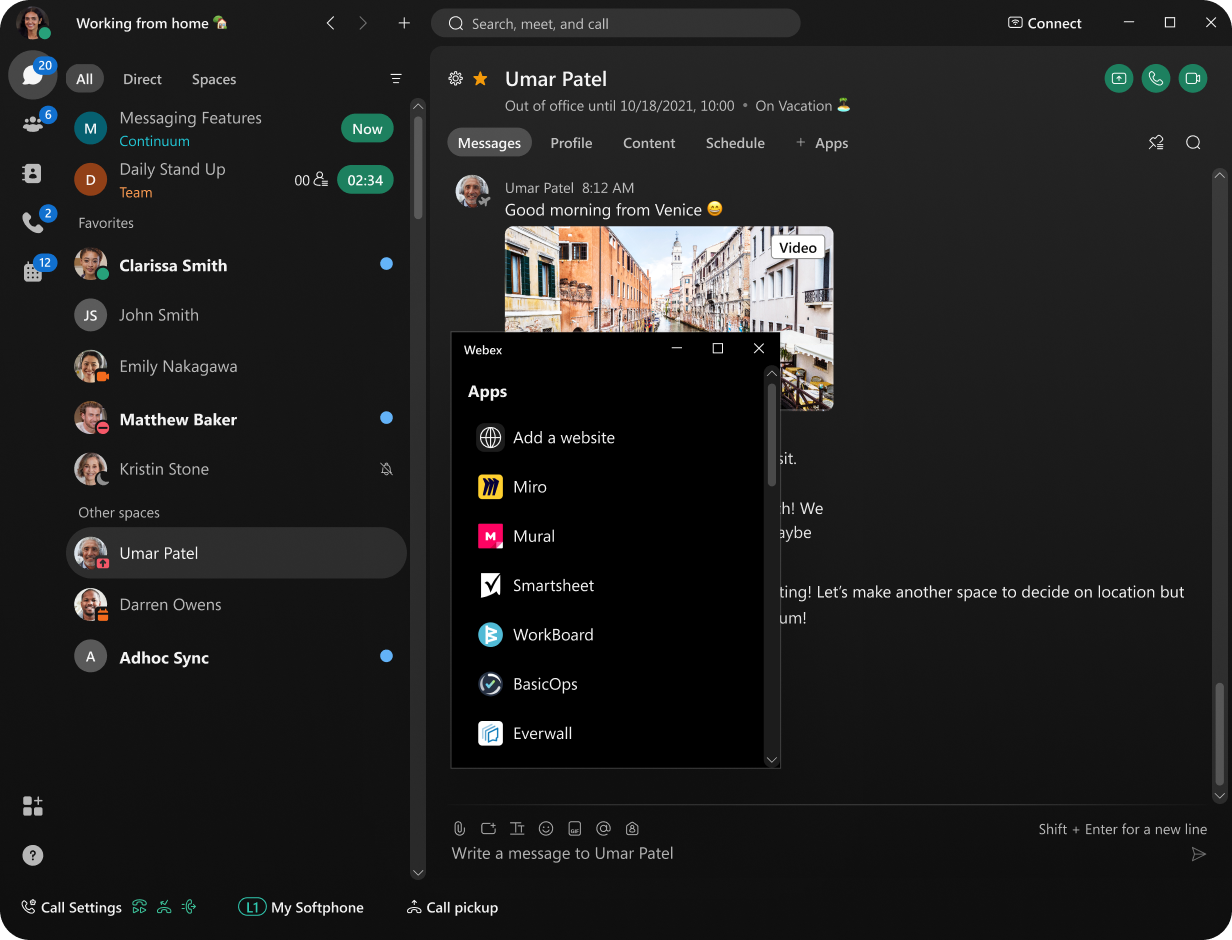Open the GIF picker
Viewport: 1232px width, 940px height.
575,828
